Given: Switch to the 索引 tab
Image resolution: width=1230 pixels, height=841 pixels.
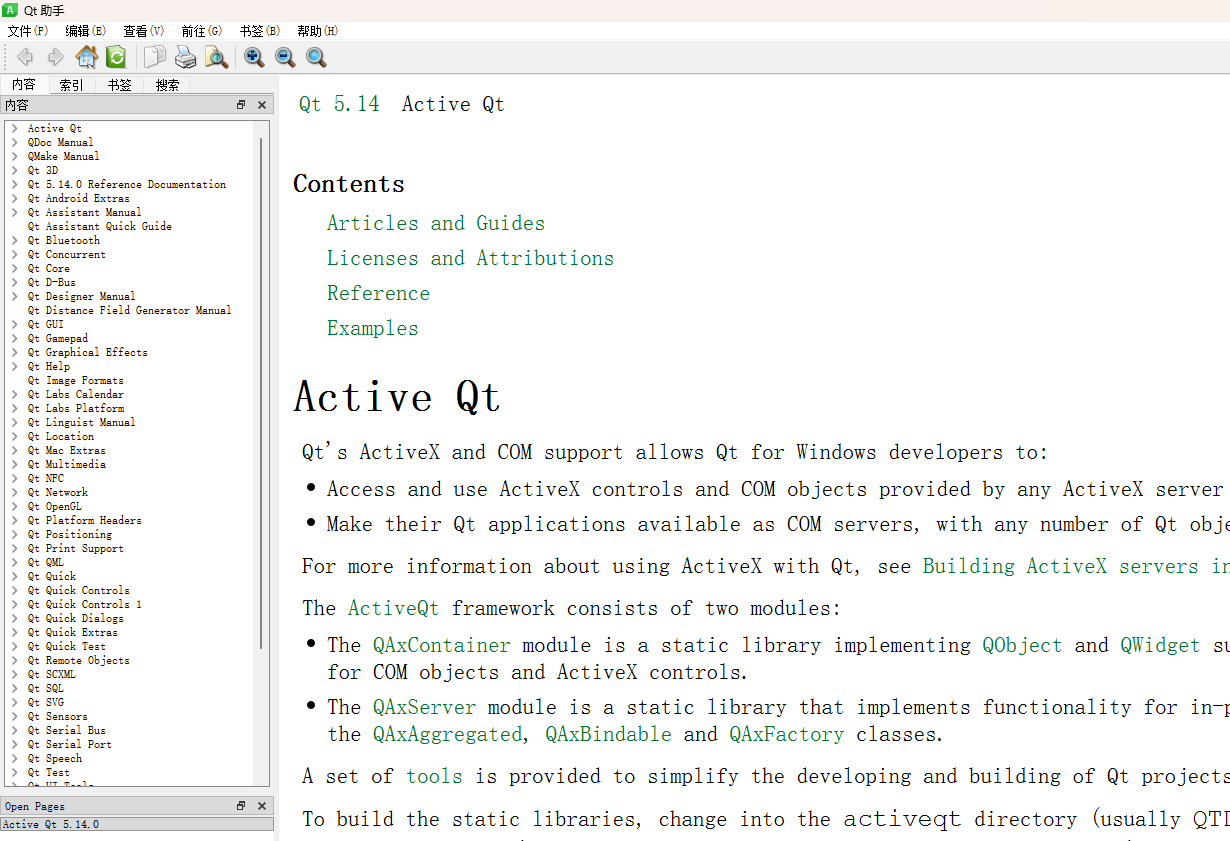Looking at the screenshot, I should coord(72,85).
